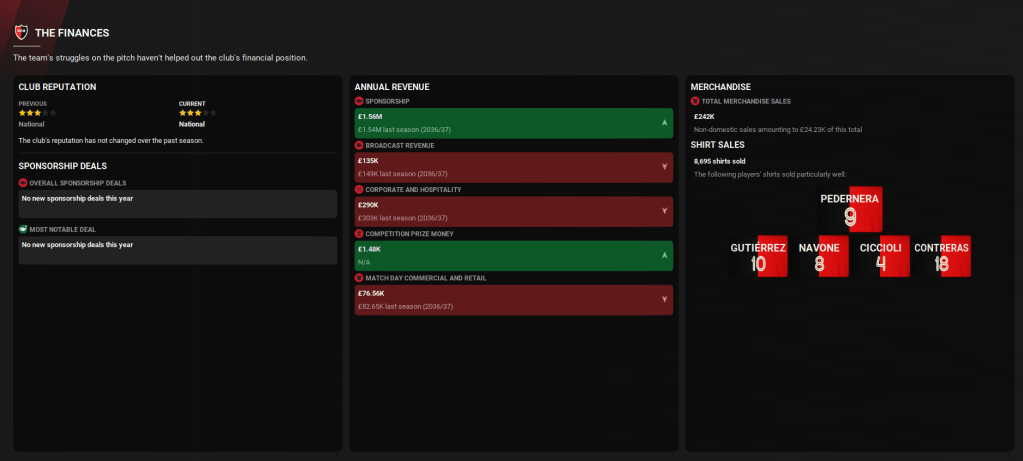This screenshot has height=461, width=1023.
Task: Expand the Broadcast Revenue down arrow
Action: coord(664,167)
